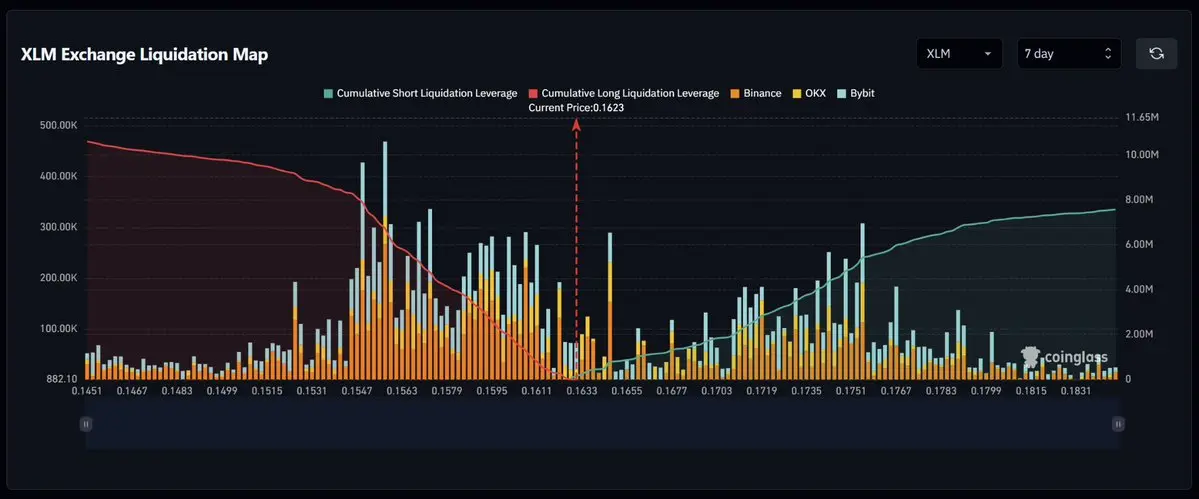Image resolution: width=1199 pixels, height=499 pixels.
Task: Click the green short leverage legend swatch
Action: click(328, 93)
